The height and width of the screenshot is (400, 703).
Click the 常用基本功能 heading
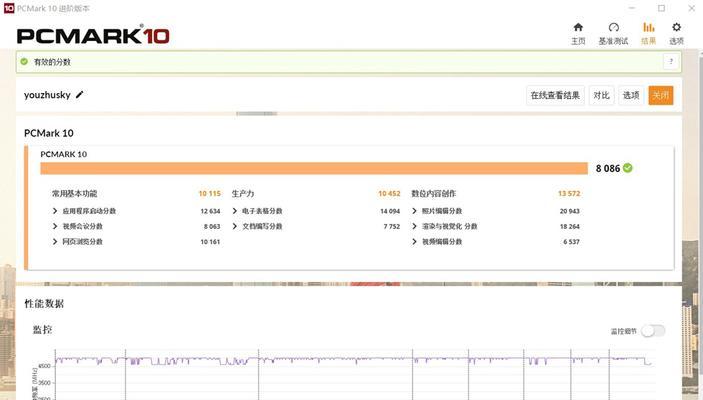[x=74, y=193]
